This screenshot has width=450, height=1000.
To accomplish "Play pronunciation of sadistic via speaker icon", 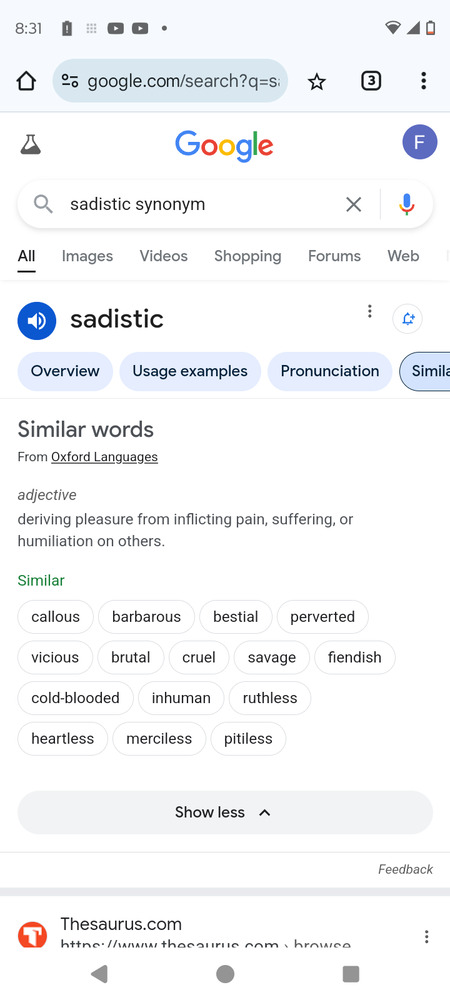I will 37,320.
